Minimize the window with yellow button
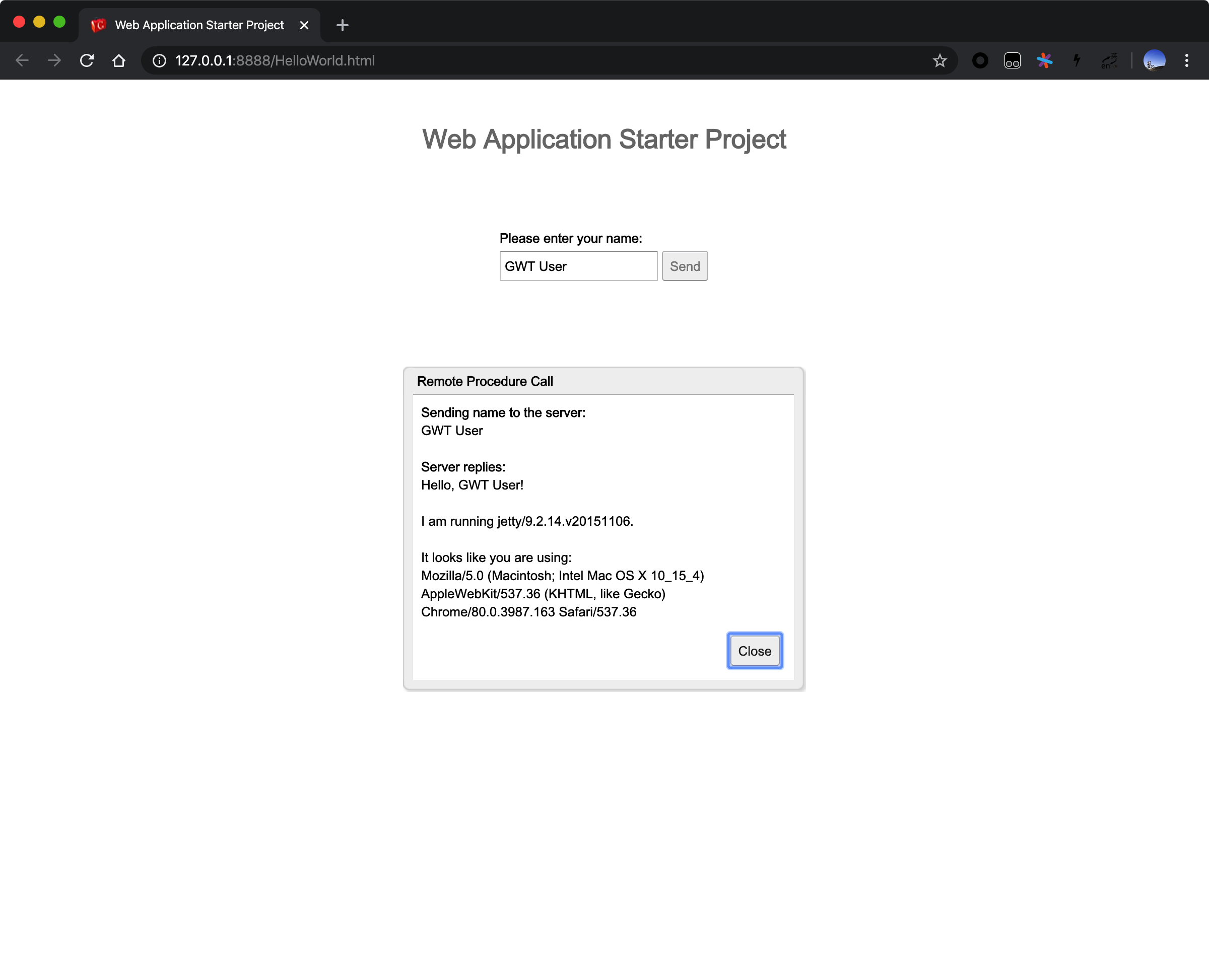This screenshot has width=1209, height=980. pyautogui.click(x=39, y=22)
